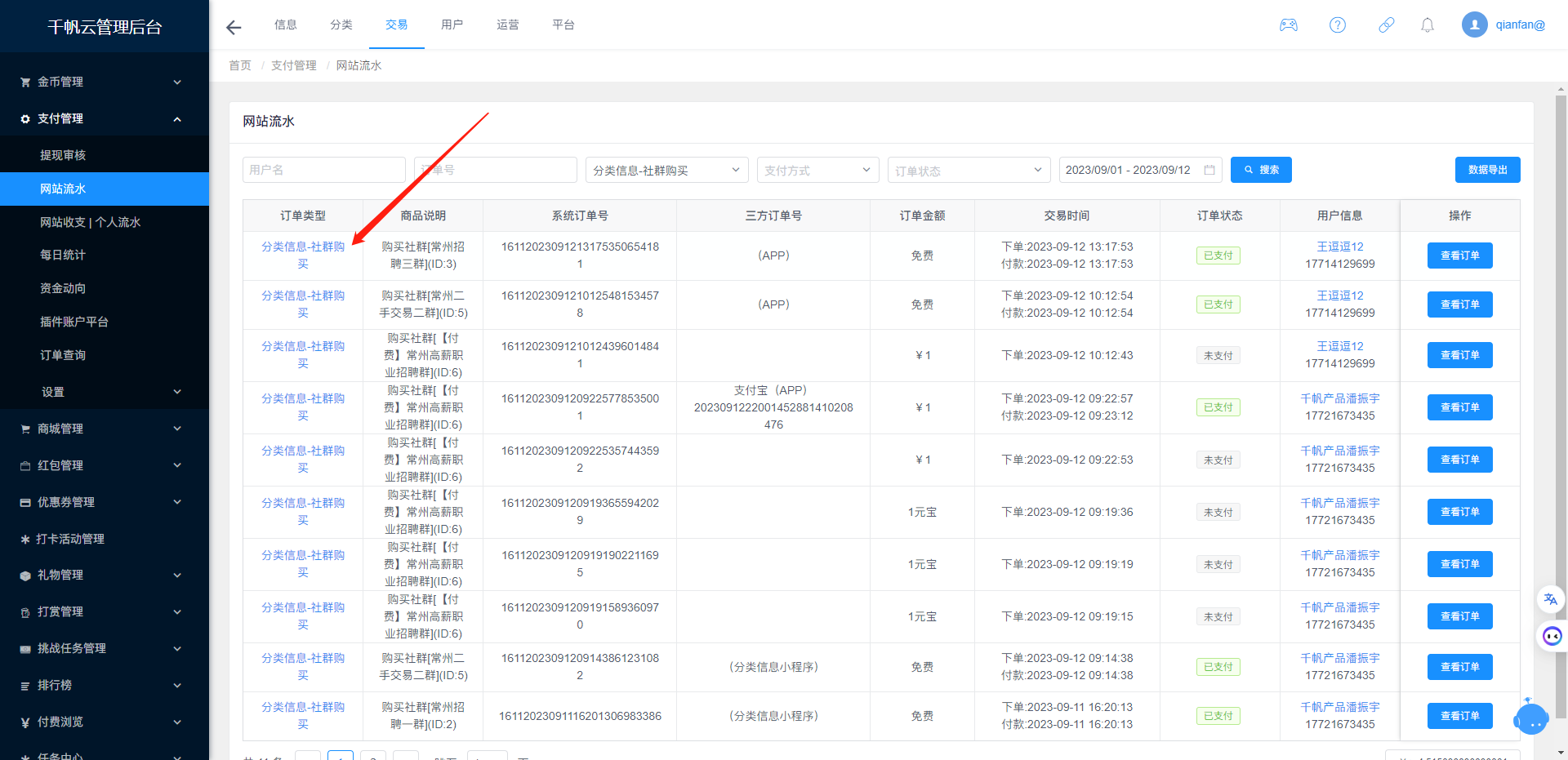This screenshot has height=760, width=1568.
Task: Click the blue assistant mascot icon
Action: 1530,717
